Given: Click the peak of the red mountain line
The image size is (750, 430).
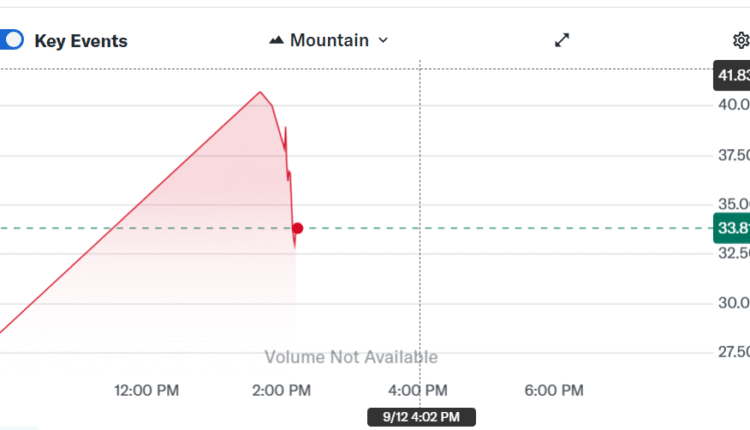Looking at the screenshot, I should (x=260, y=92).
